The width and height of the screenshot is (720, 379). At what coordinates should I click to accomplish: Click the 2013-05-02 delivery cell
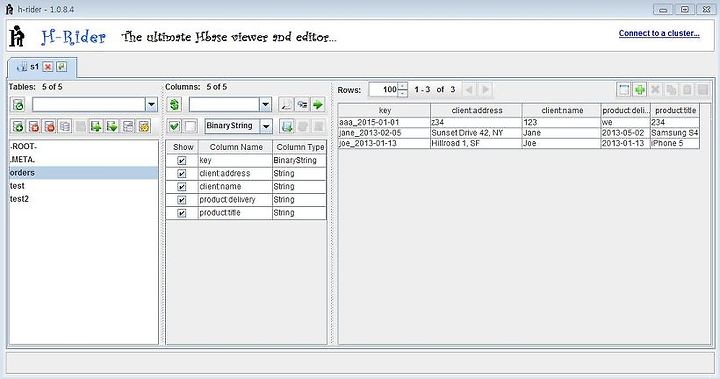pyautogui.click(x=625, y=133)
